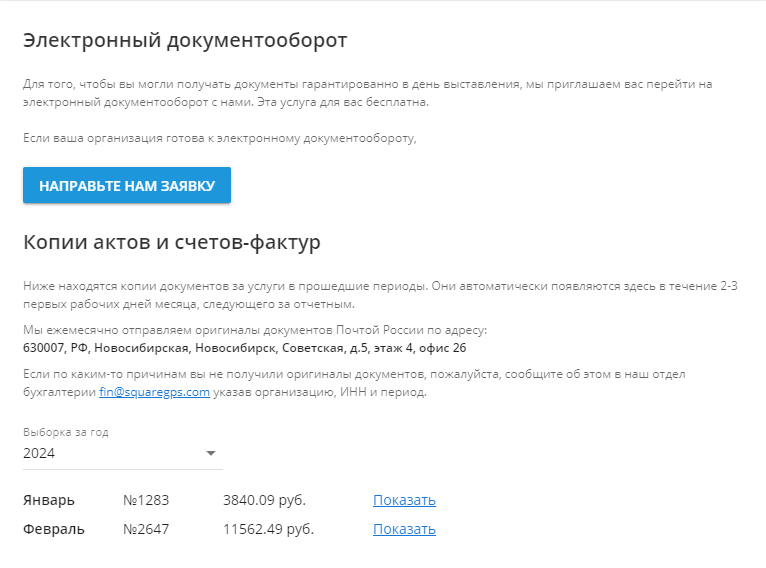Expand the year dropdown arrow
The image size is (766, 568).
click(x=210, y=453)
